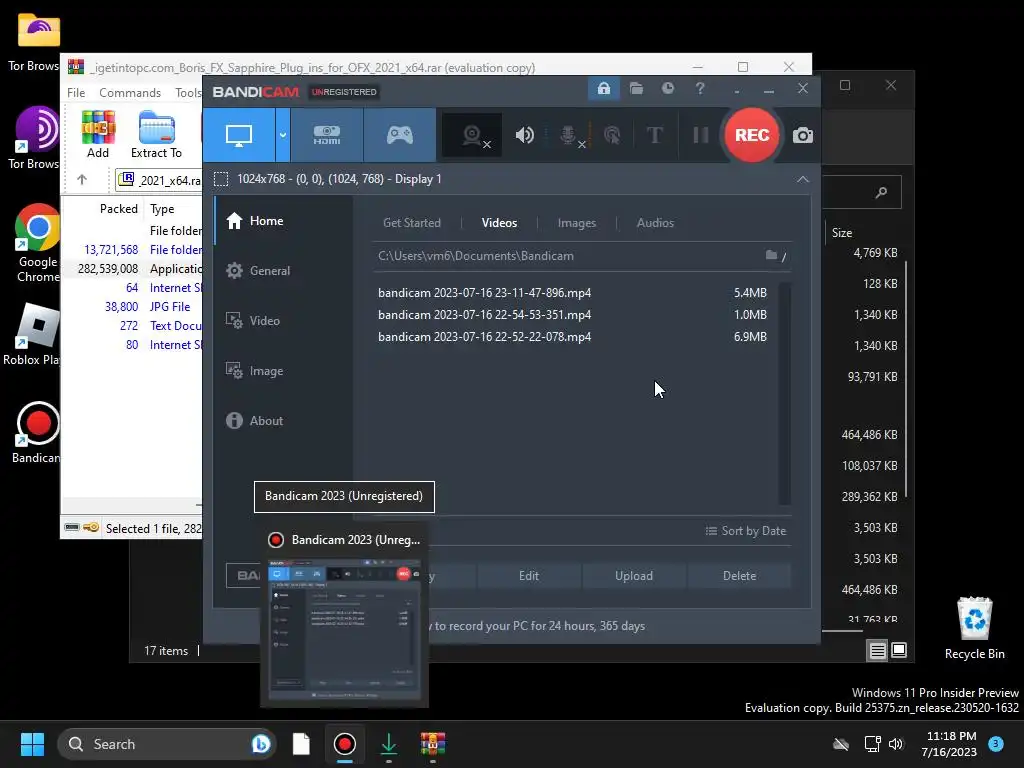Viewport: 1024px width, 768px height.
Task: Select the JPG File row in WinRAR
Action: pos(132,307)
